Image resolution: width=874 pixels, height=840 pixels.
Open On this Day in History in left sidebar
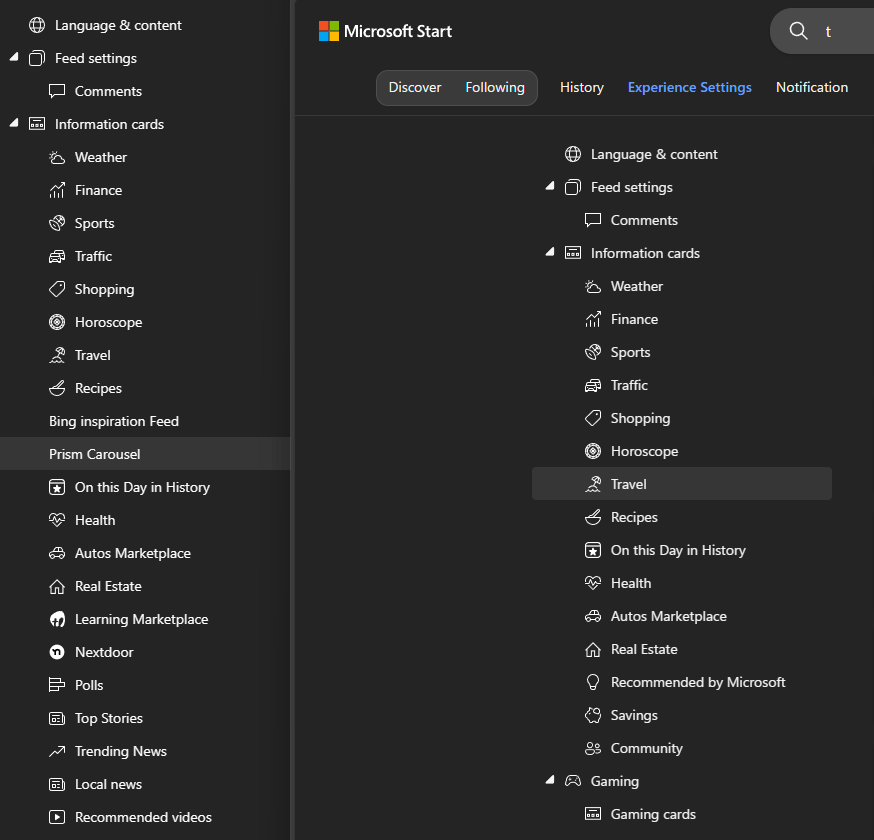coord(143,487)
